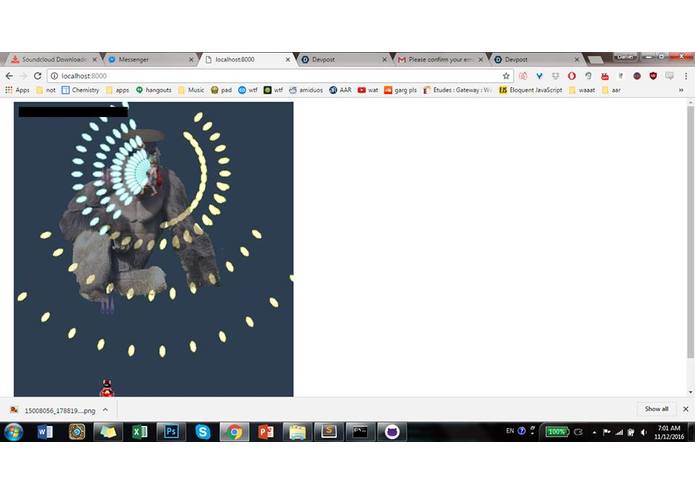Viewport: 695px width, 494px height.
Task: Click the EN language indicator
Action: pos(510,431)
